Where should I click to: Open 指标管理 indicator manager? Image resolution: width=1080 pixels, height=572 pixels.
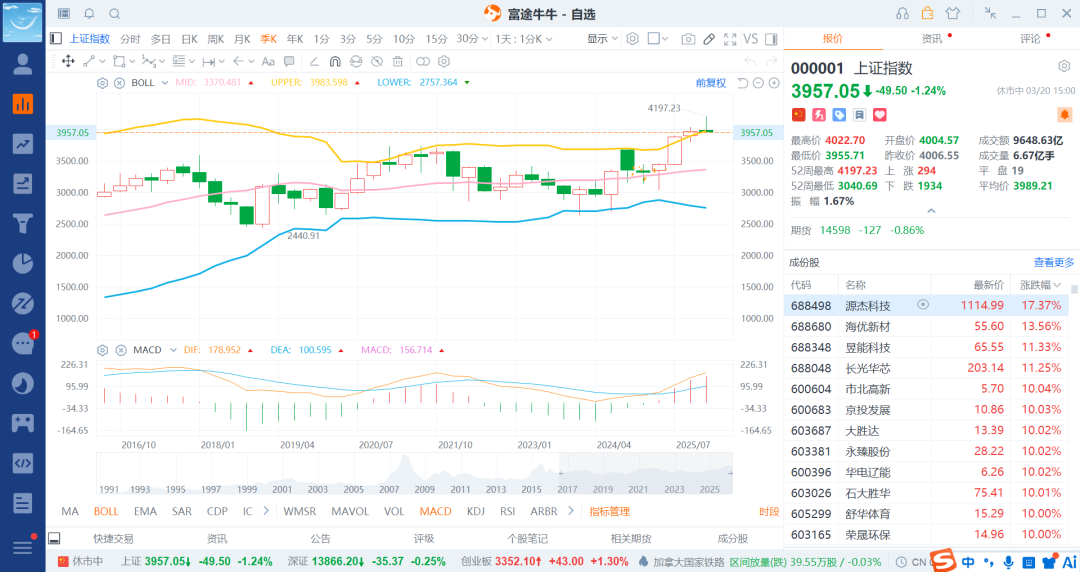click(x=609, y=511)
